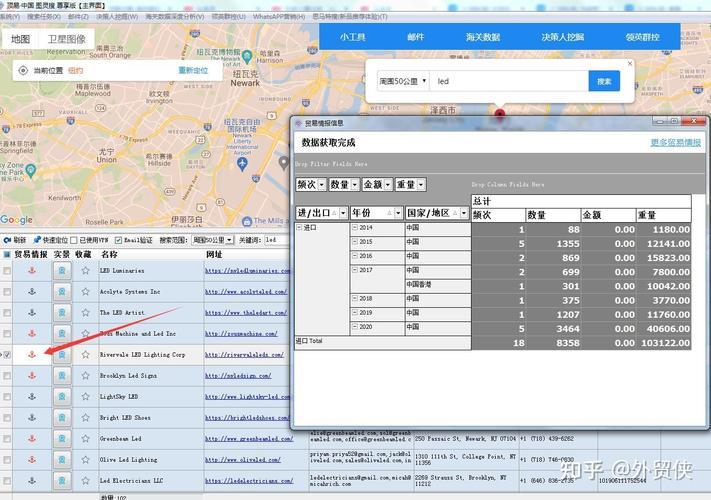Viewport: 711px width, 500px height.
Task: Favorite The LED Artist with the star
Action: [85, 312]
